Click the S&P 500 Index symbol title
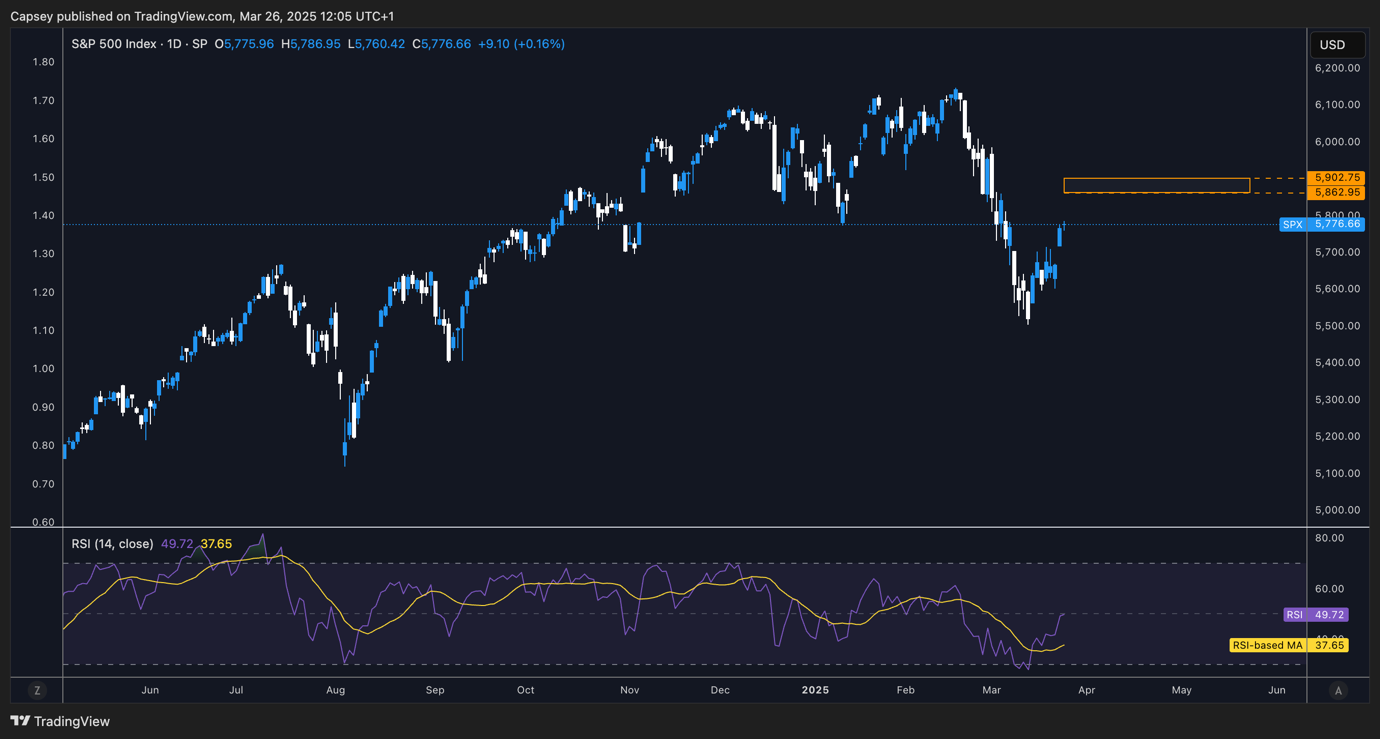This screenshot has height=739, width=1380. tap(113, 44)
